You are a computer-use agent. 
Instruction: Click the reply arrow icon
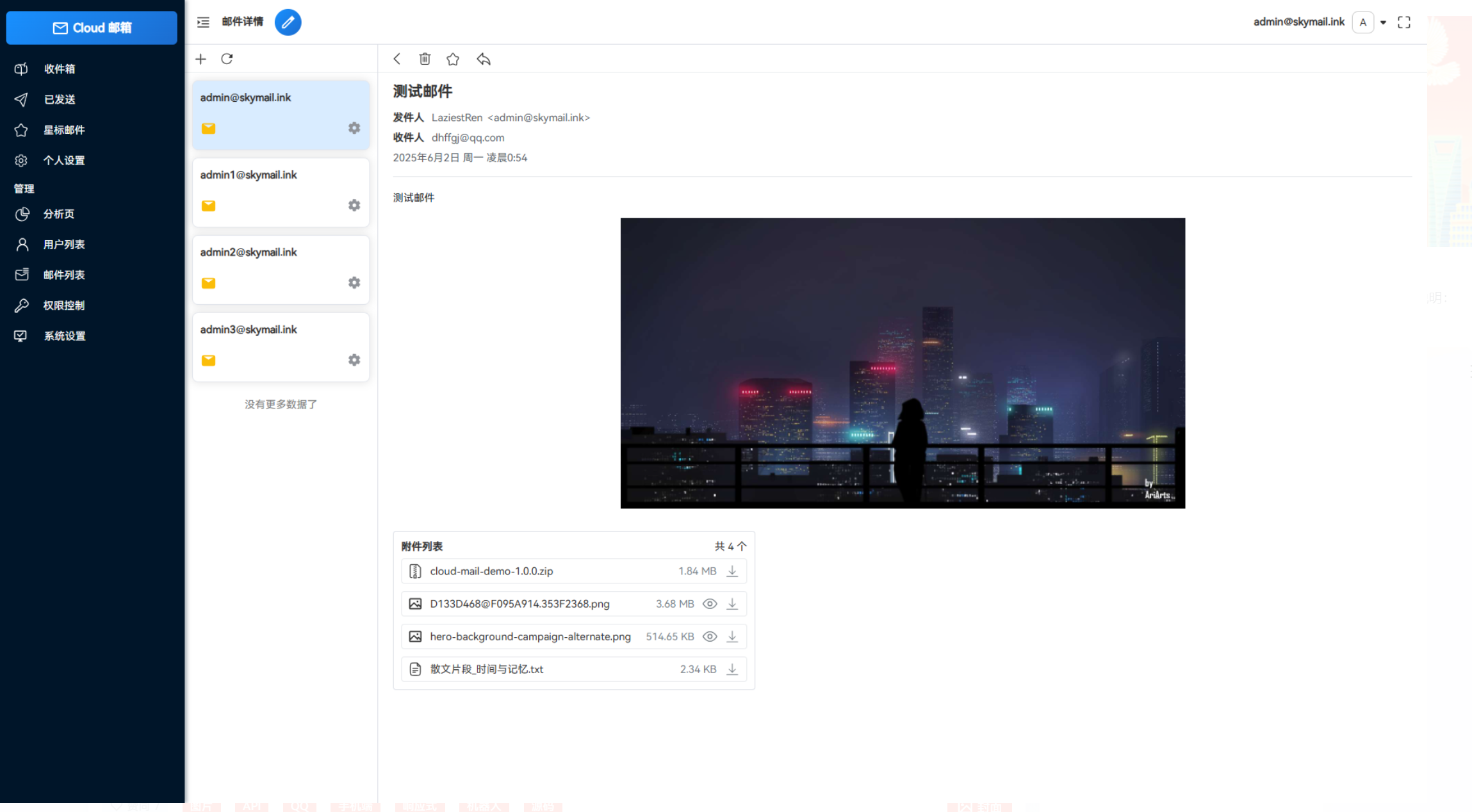484,59
